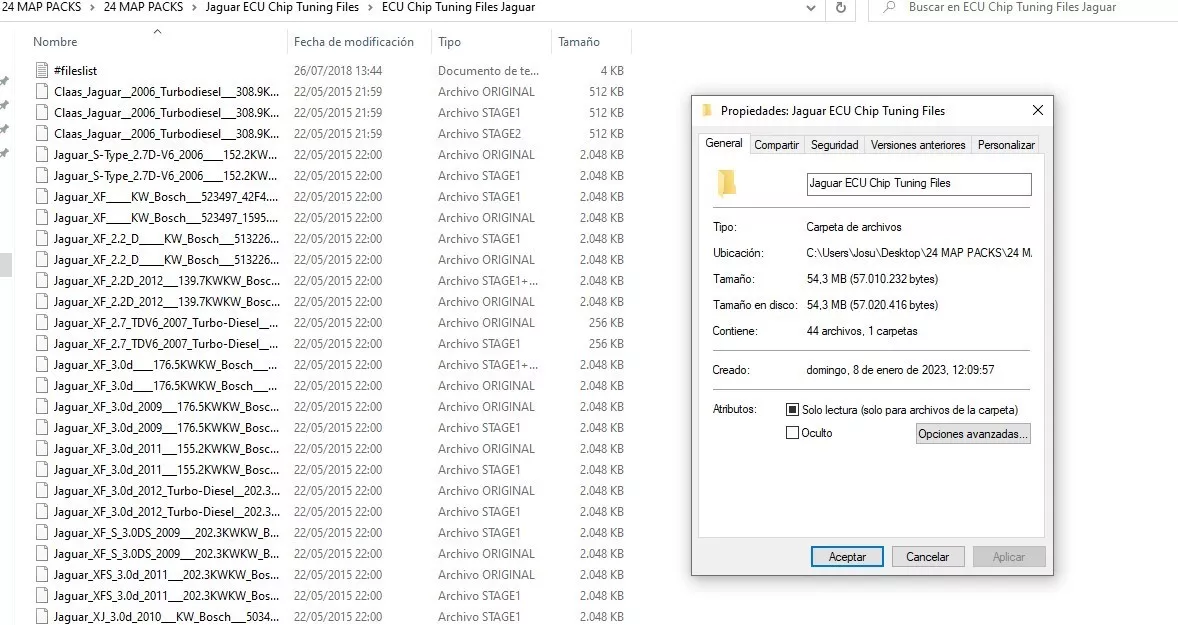
Task: Click the 'Documento de te...' type cell
Action: pos(488,71)
